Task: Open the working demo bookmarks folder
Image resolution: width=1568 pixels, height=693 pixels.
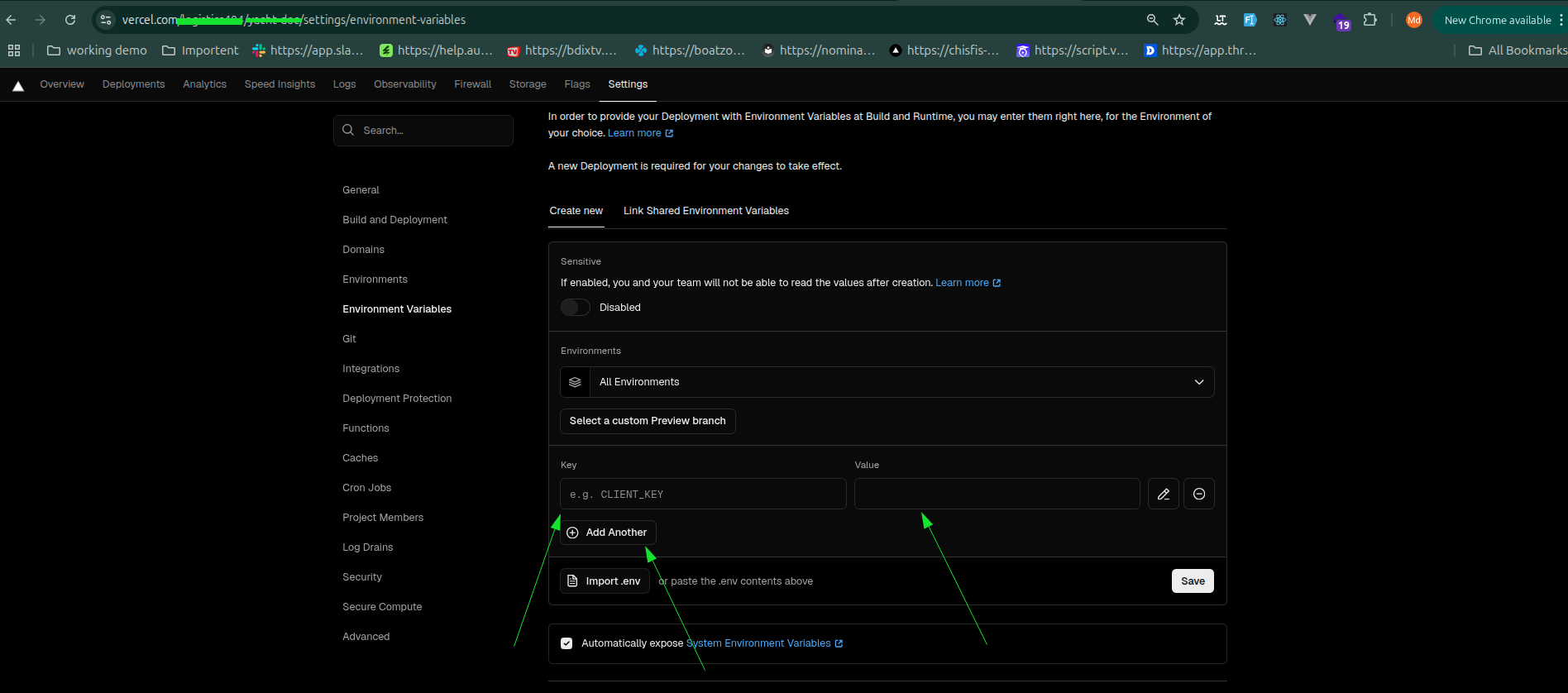Action: pyautogui.click(x=97, y=50)
